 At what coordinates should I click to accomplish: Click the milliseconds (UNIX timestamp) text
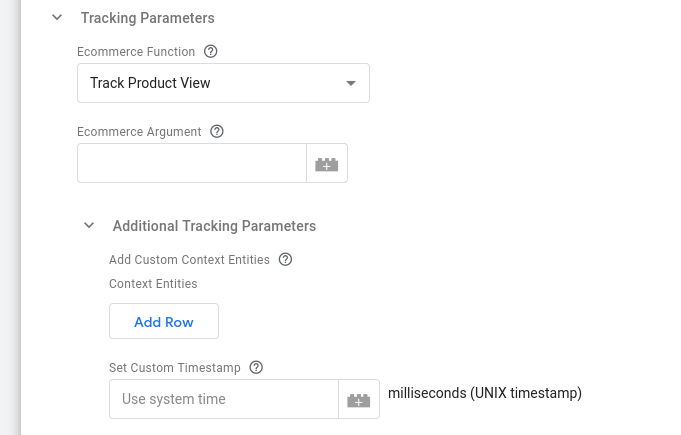(x=485, y=394)
